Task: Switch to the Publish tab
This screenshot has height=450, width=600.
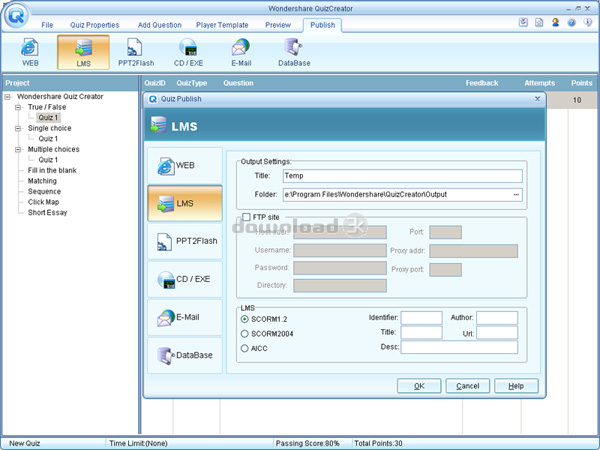Action: (323, 25)
